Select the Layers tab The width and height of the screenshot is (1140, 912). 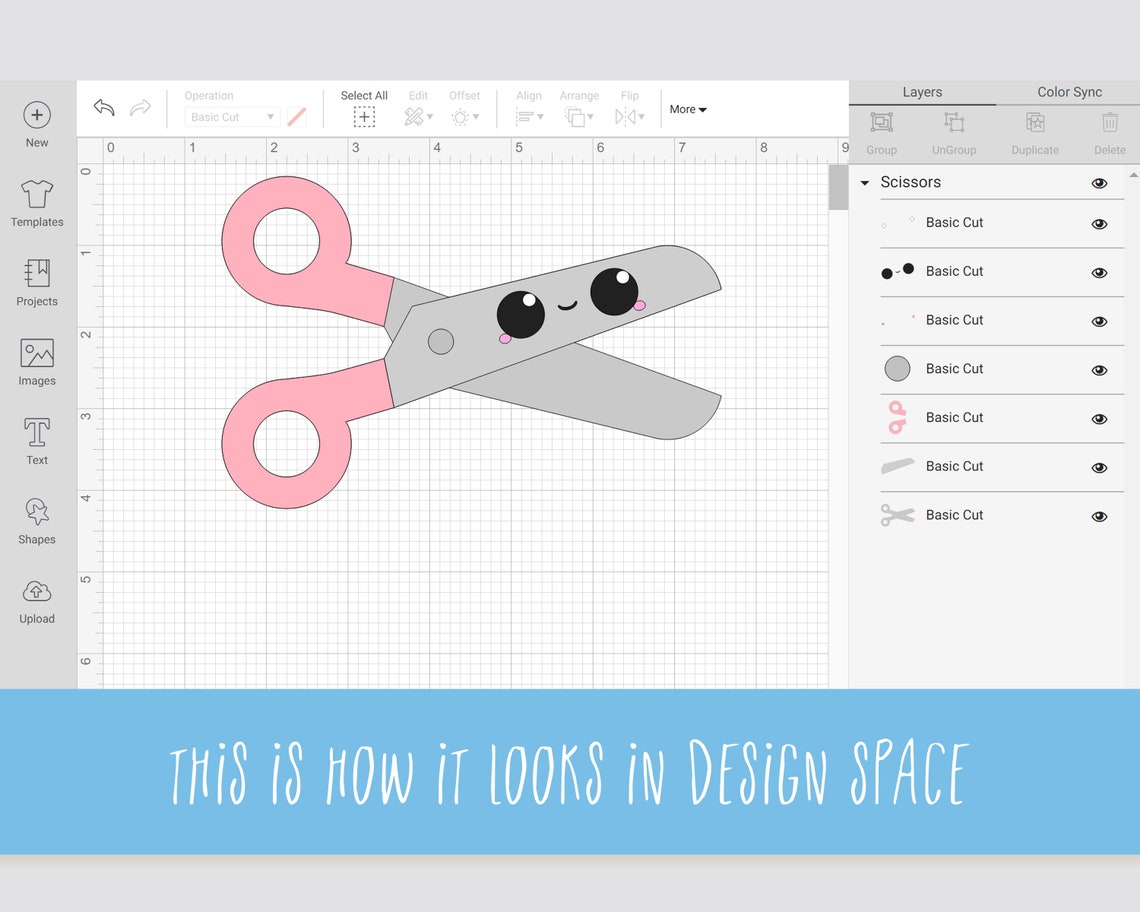coord(922,92)
